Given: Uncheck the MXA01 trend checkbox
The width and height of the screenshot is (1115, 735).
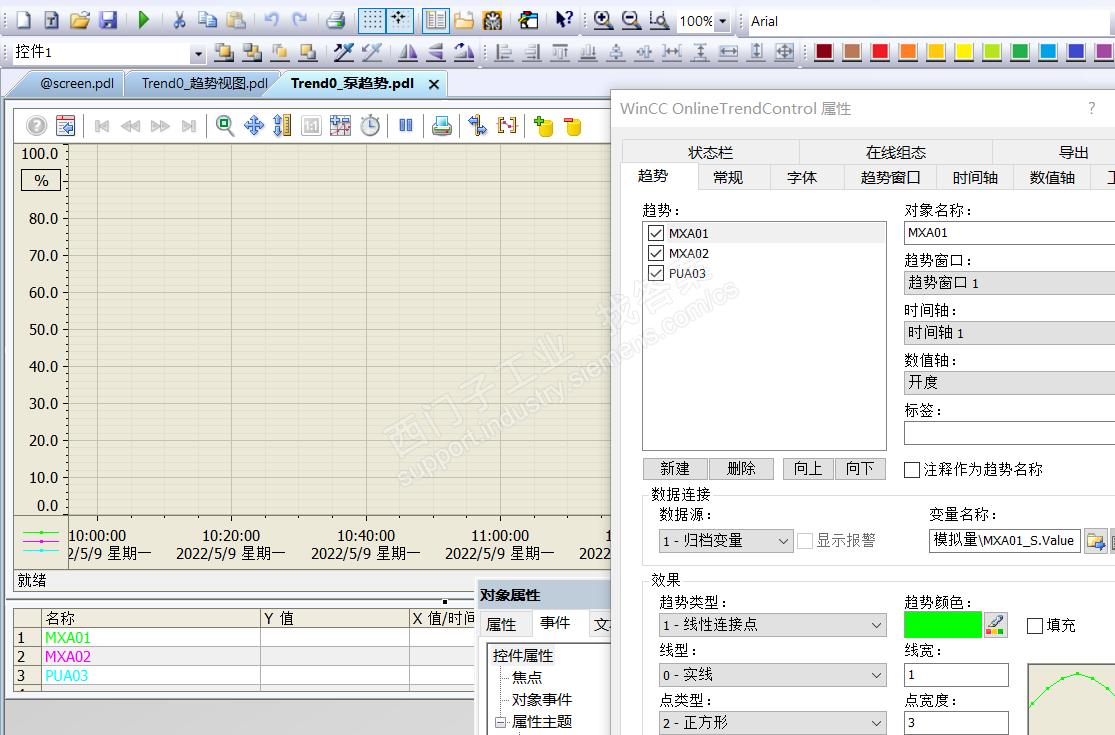Looking at the screenshot, I should pos(656,233).
